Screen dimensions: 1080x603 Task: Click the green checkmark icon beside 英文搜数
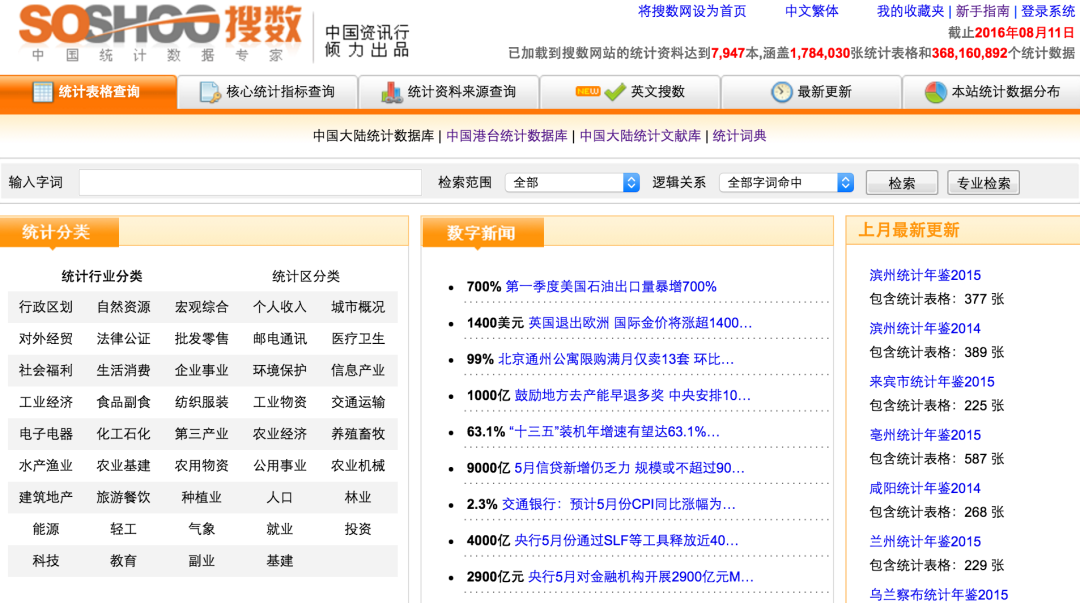pos(614,92)
